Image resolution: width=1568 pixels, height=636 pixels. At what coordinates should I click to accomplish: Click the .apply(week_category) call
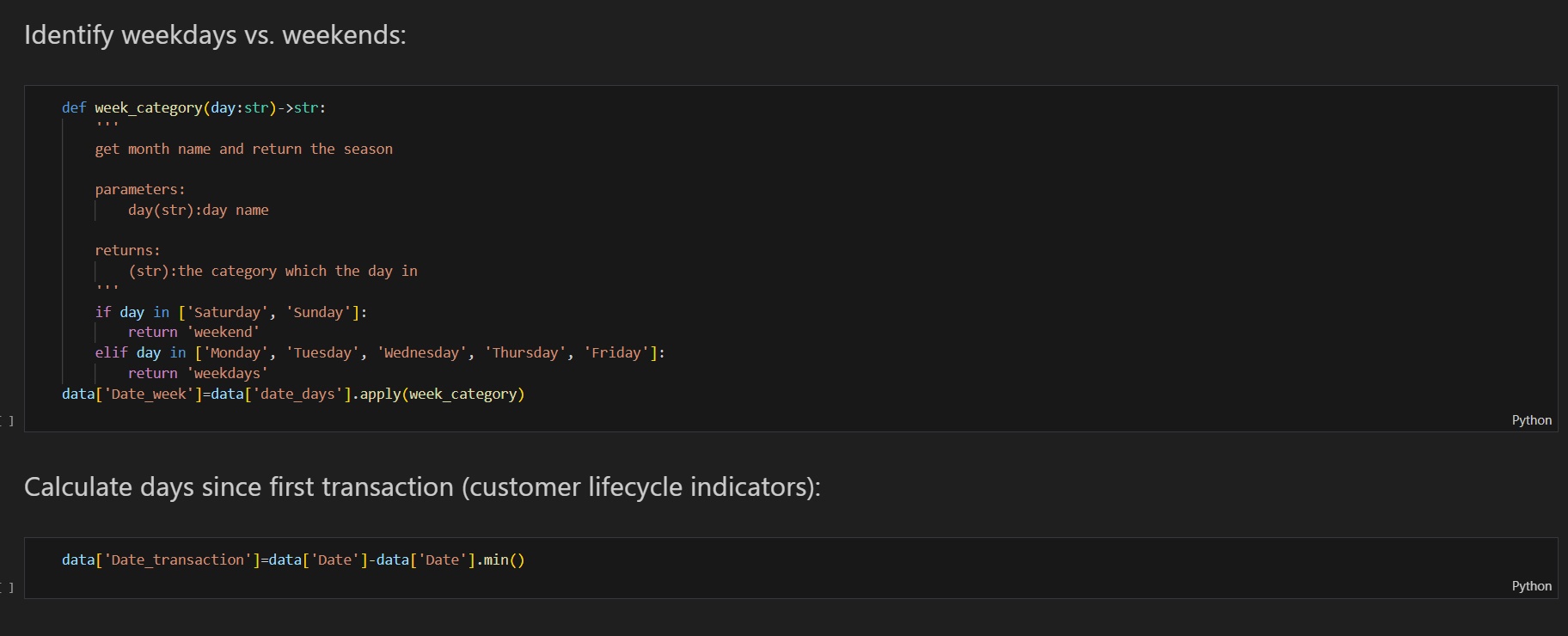click(438, 394)
